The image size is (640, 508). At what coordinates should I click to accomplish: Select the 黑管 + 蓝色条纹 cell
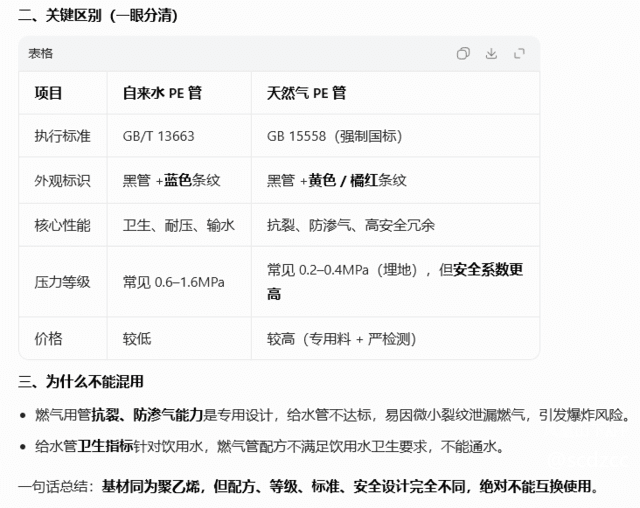pos(171,181)
